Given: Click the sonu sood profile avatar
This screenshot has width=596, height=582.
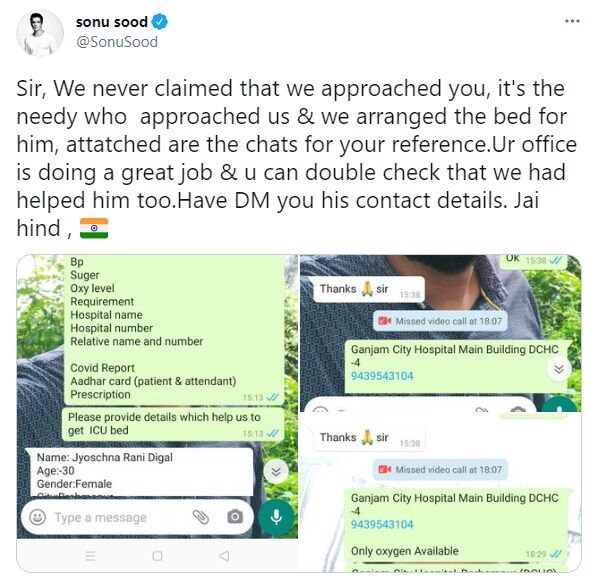Looking at the screenshot, I should click(x=40, y=33).
